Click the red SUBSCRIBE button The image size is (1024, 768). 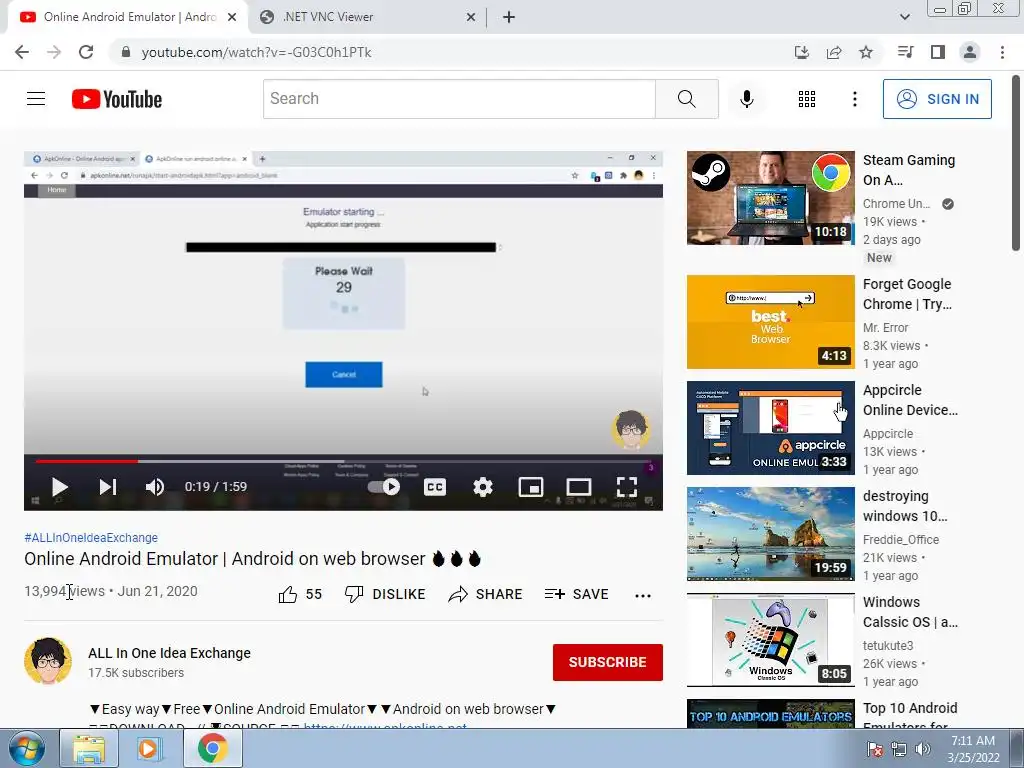607,662
